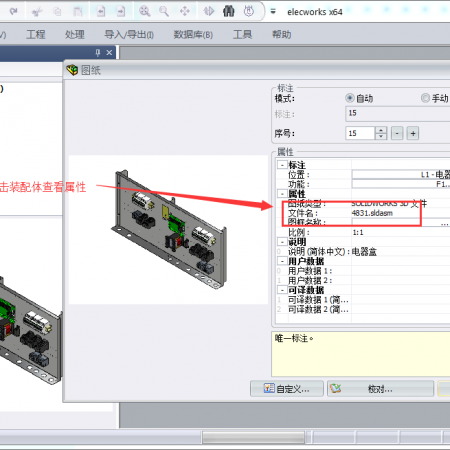Image resolution: width=450 pixels, height=450 pixels.
Task: Open the 工程 menu
Action: pyautogui.click(x=36, y=34)
